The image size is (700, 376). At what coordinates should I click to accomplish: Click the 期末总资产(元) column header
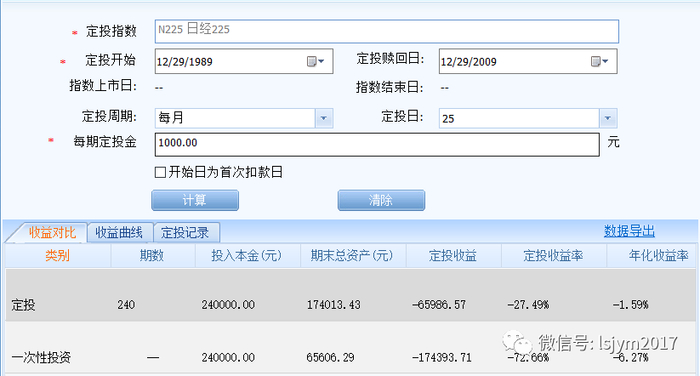(353, 255)
